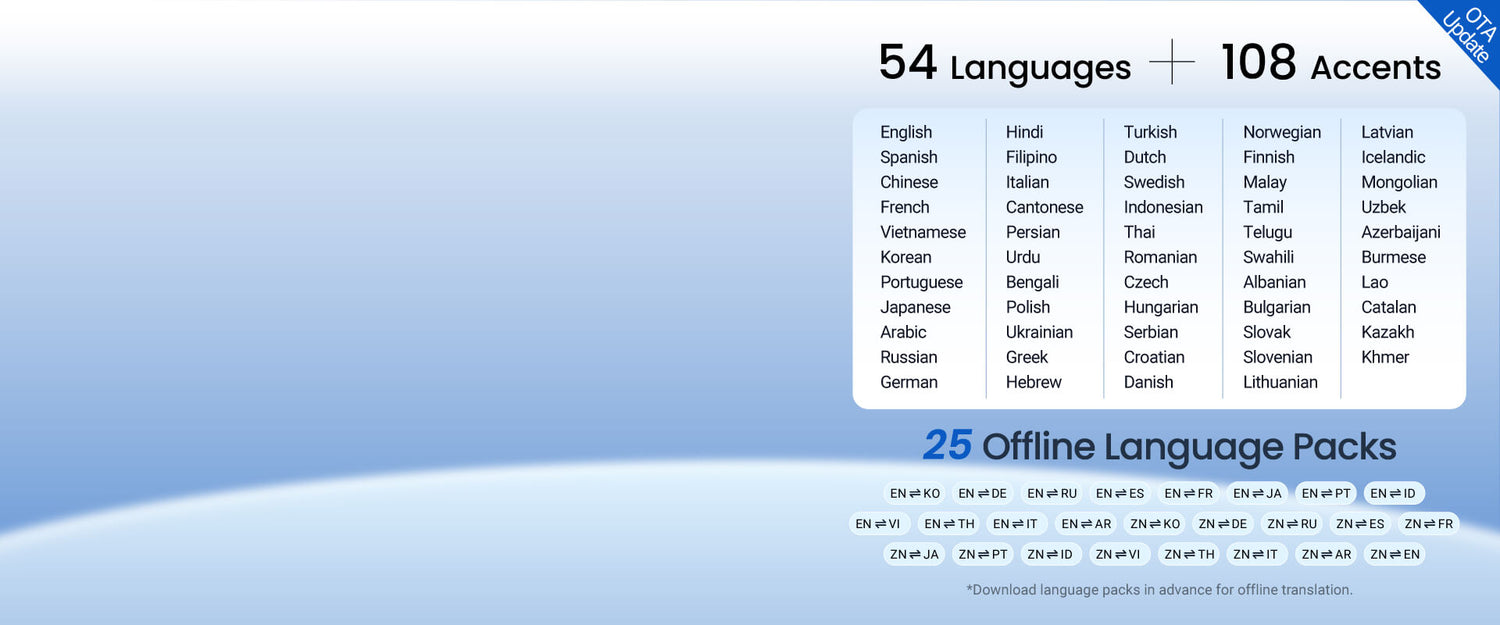Click the ZN⇌KO offline pack badge
The width and height of the screenshot is (1500, 625).
pos(1155,523)
